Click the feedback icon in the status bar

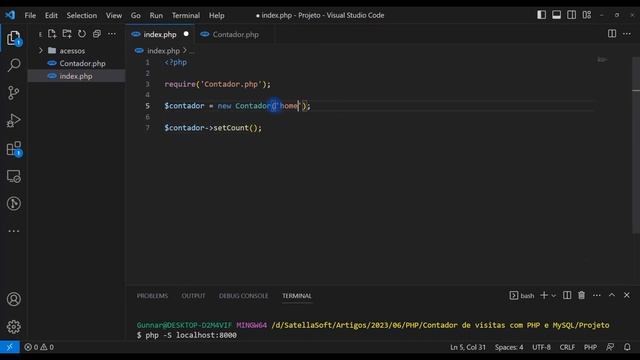(x=610, y=347)
